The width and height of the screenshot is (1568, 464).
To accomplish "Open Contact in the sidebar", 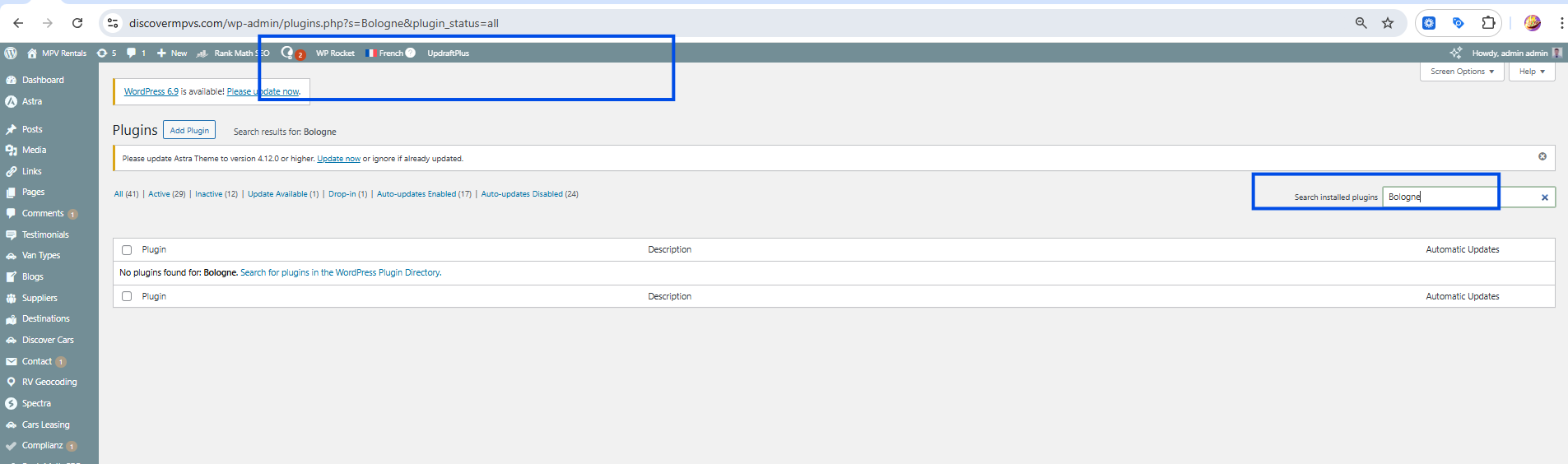I will pos(37,361).
